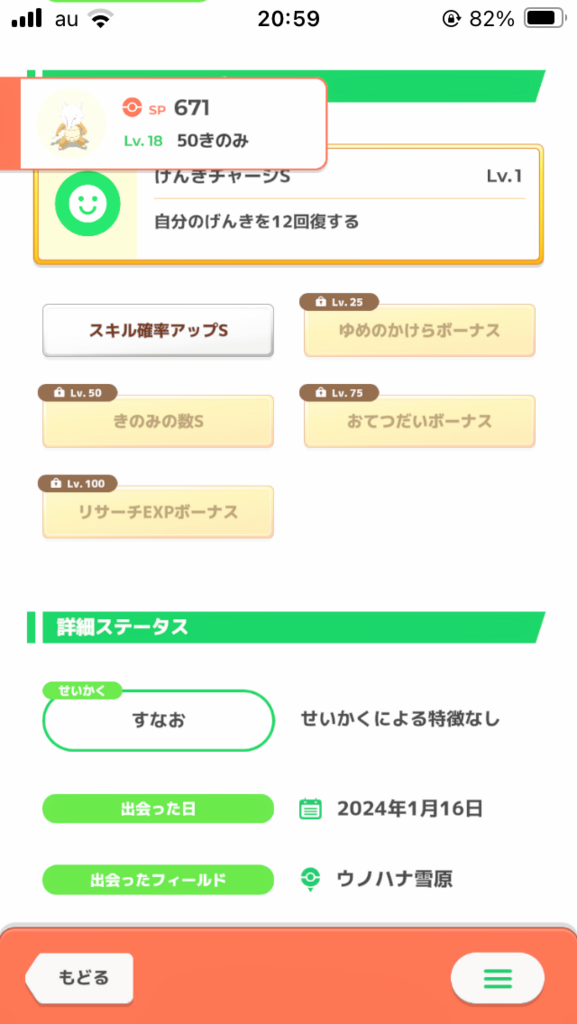This screenshot has width=577, height=1024.
Task: Tap the locked ゆめのかけらボーナス skill
Action: [420, 330]
